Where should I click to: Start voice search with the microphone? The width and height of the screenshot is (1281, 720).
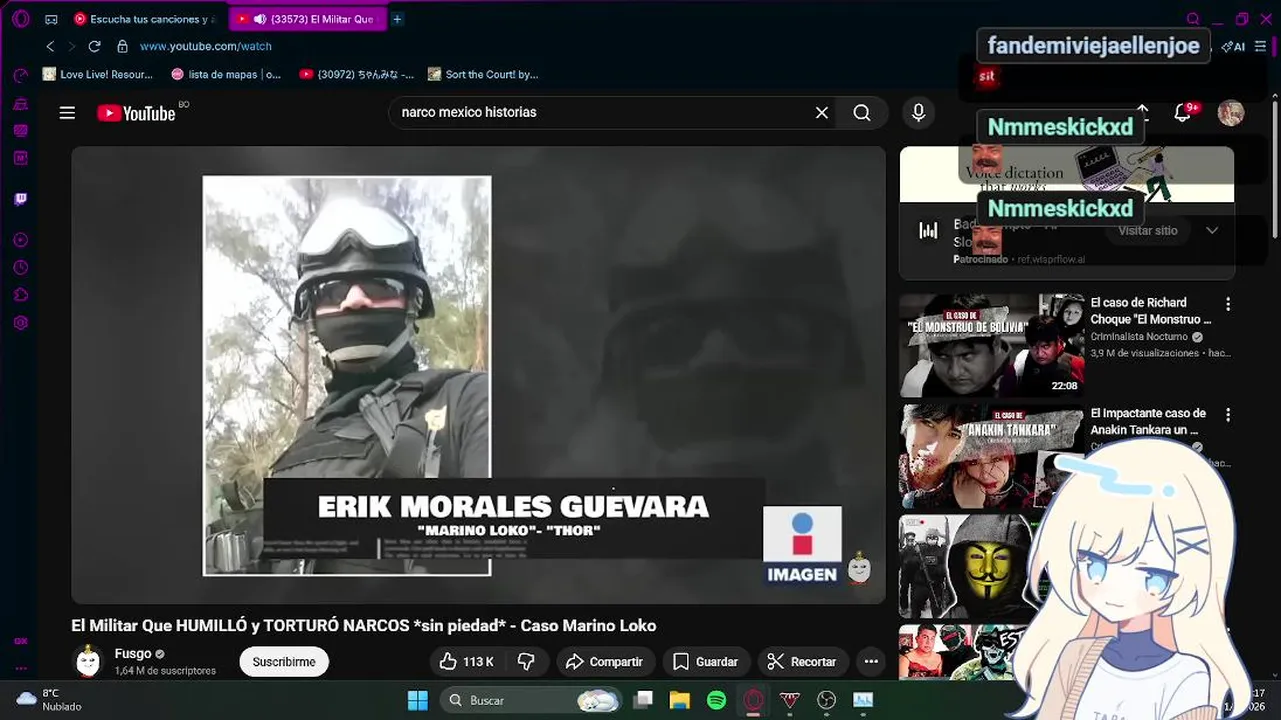coord(918,113)
